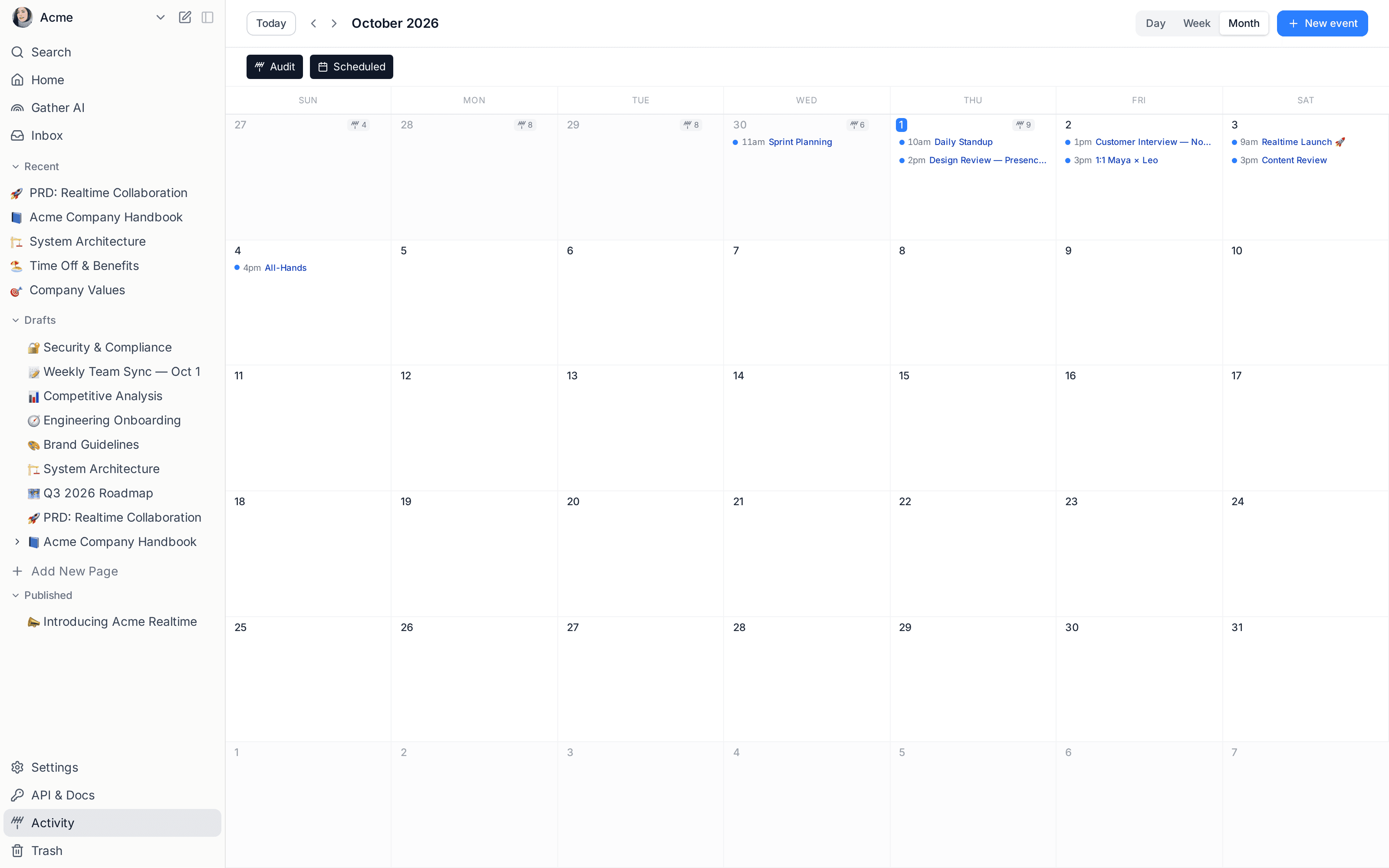This screenshot has height=868, width=1389.
Task: Open the Acme workspace dropdown chevron
Action: pyautogui.click(x=161, y=17)
